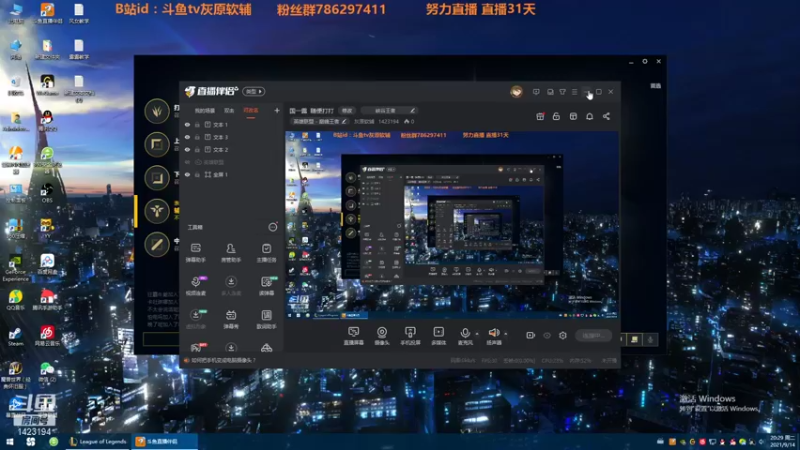Click the 扬声器 speaker icon
Screen dimensions: 800x450
coord(493,334)
